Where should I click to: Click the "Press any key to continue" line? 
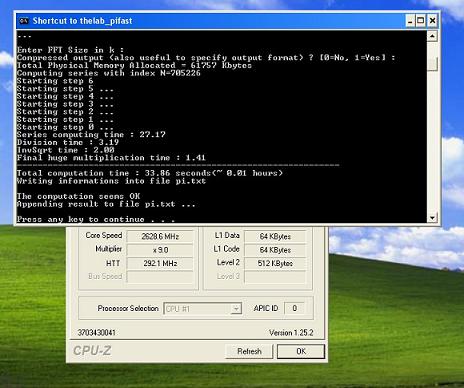[96, 219]
